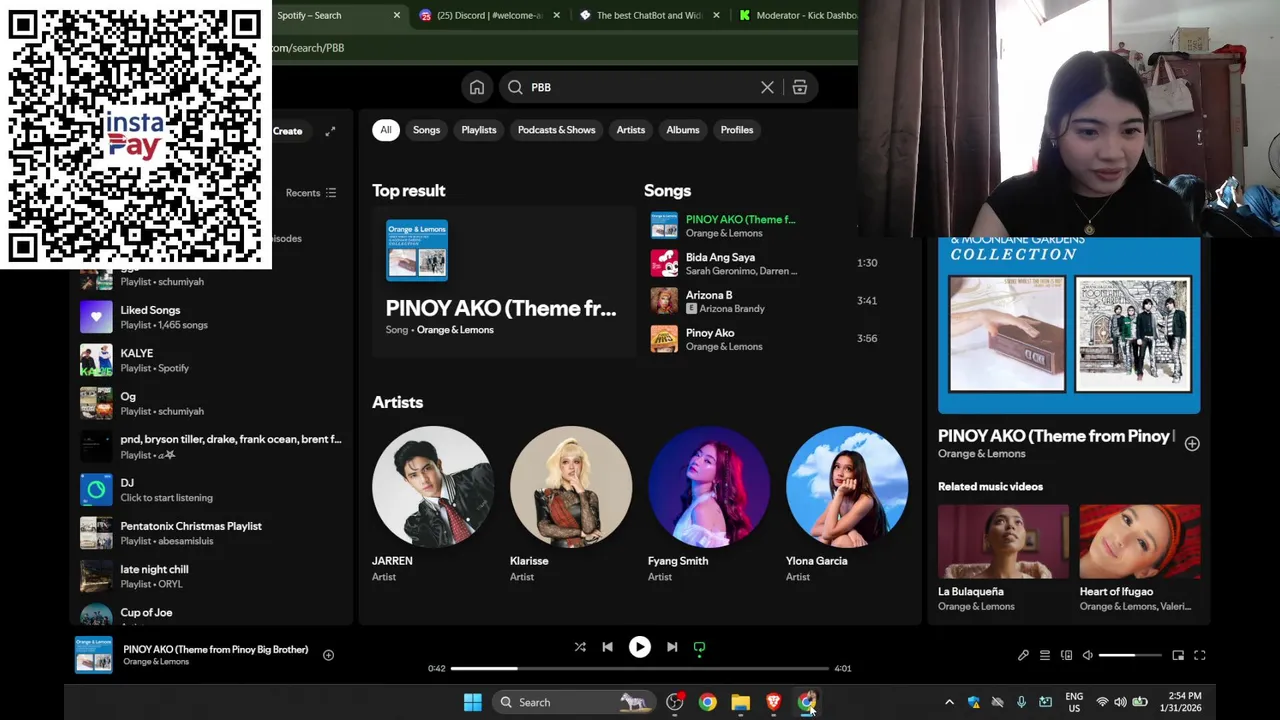The height and width of the screenshot is (720, 1280).
Task: Open Klarisse artist card
Action: 571,506
